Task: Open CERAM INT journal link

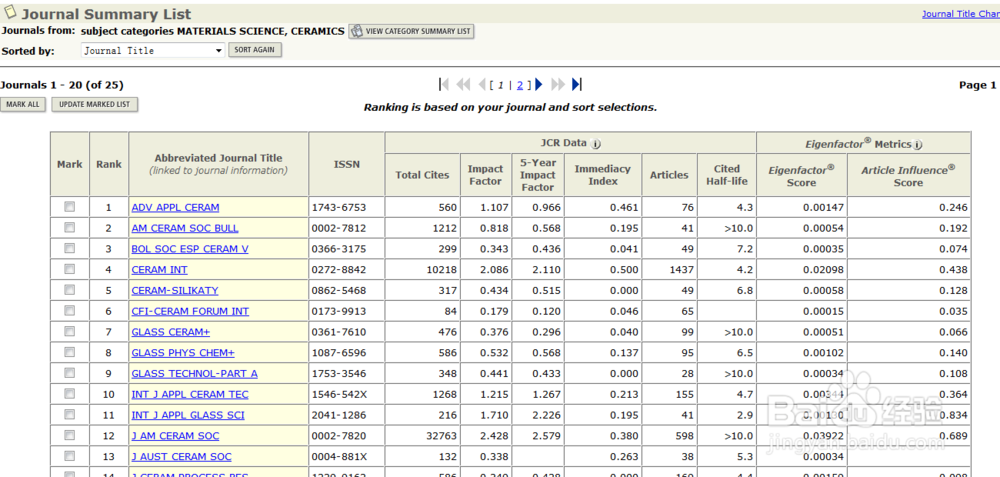Action: 159,270
